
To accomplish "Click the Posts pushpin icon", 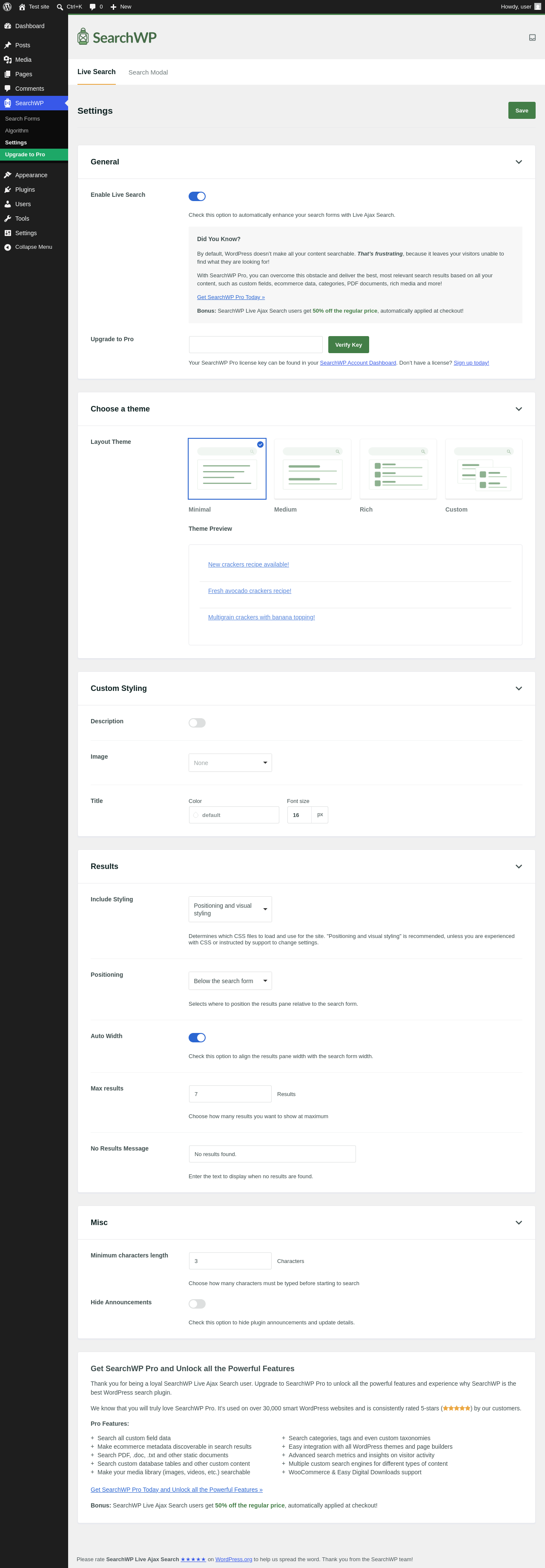I will pyautogui.click(x=7, y=45).
